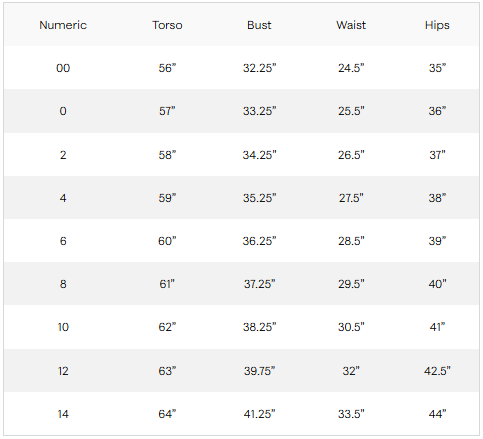The height and width of the screenshot is (439, 483).
Task: Select the size 4 row label
Action: tap(63, 198)
